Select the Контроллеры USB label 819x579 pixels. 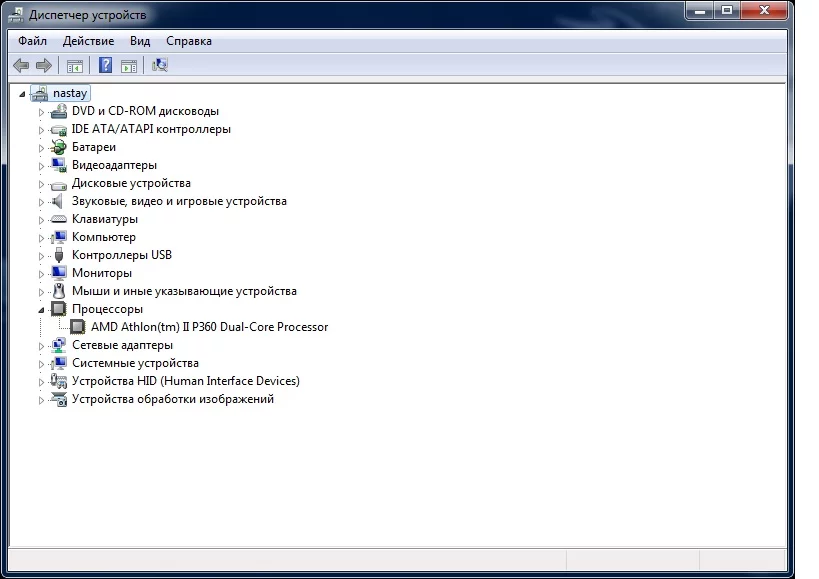click(122, 255)
